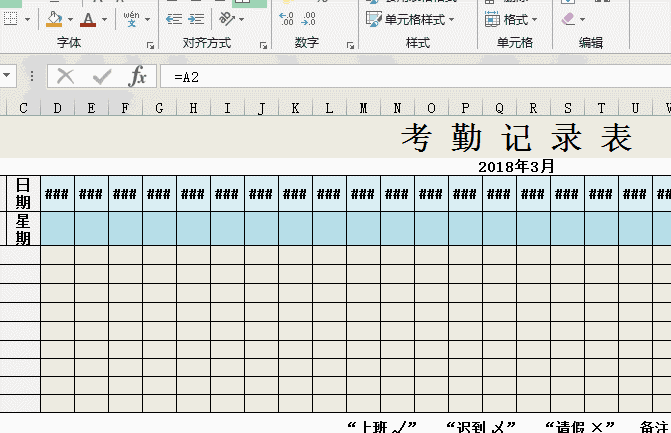Open the name box dropdown arrow

tap(6, 76)
